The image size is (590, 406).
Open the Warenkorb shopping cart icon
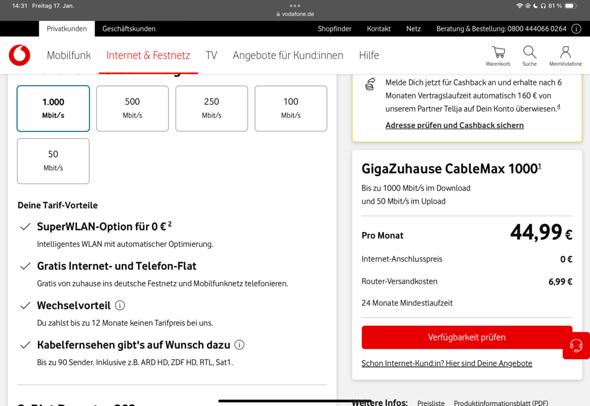coord(498,56)
